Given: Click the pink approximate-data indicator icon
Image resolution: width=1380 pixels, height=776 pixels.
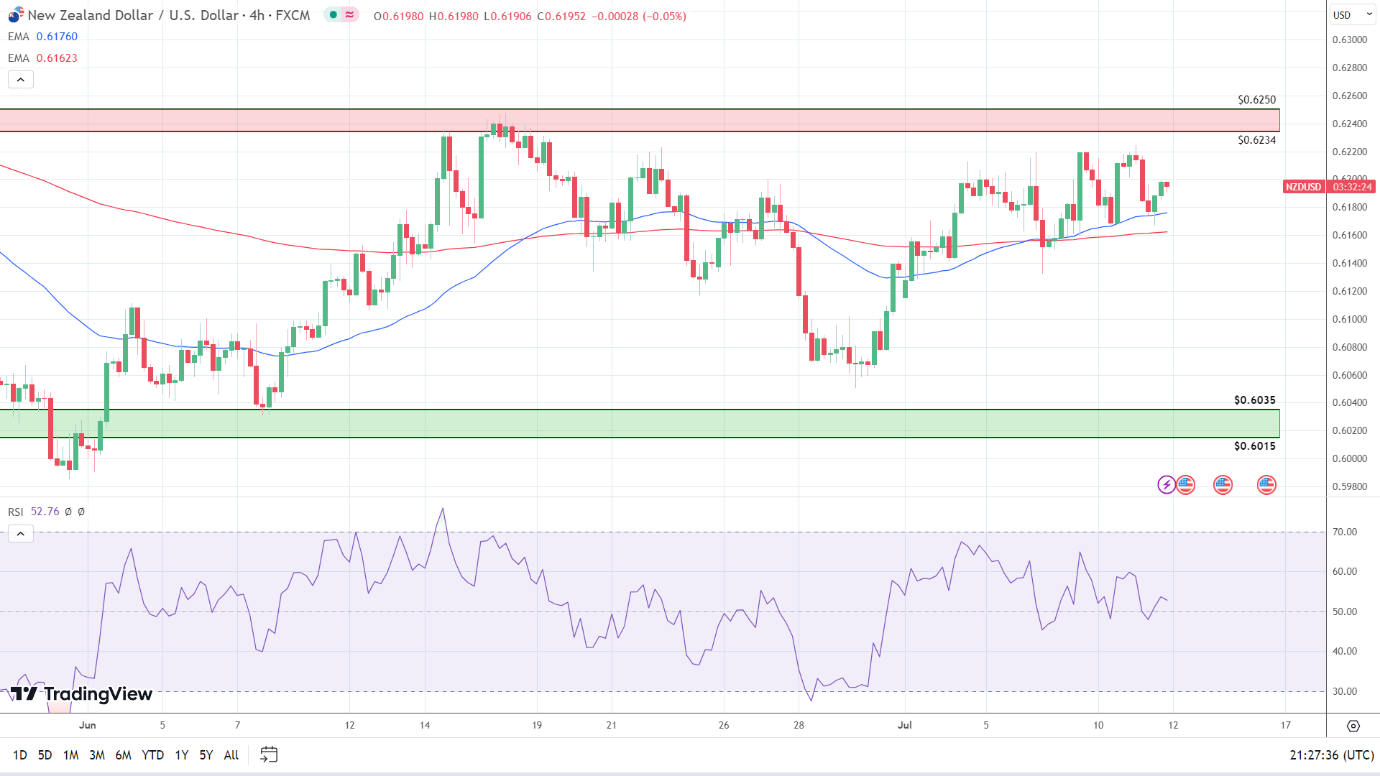Looking at the screenshot, I should [350, 15].
